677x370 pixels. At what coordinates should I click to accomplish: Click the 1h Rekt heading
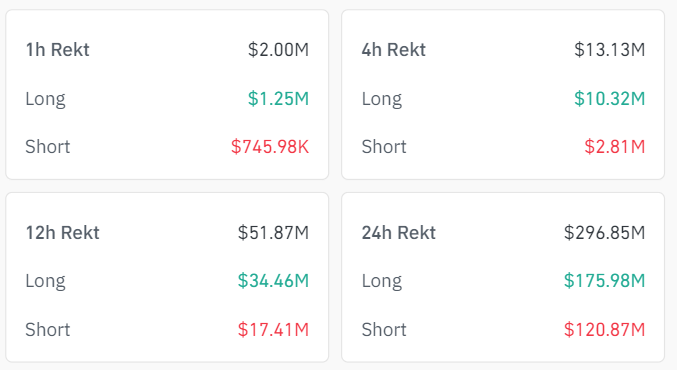(x=57, y=50)
